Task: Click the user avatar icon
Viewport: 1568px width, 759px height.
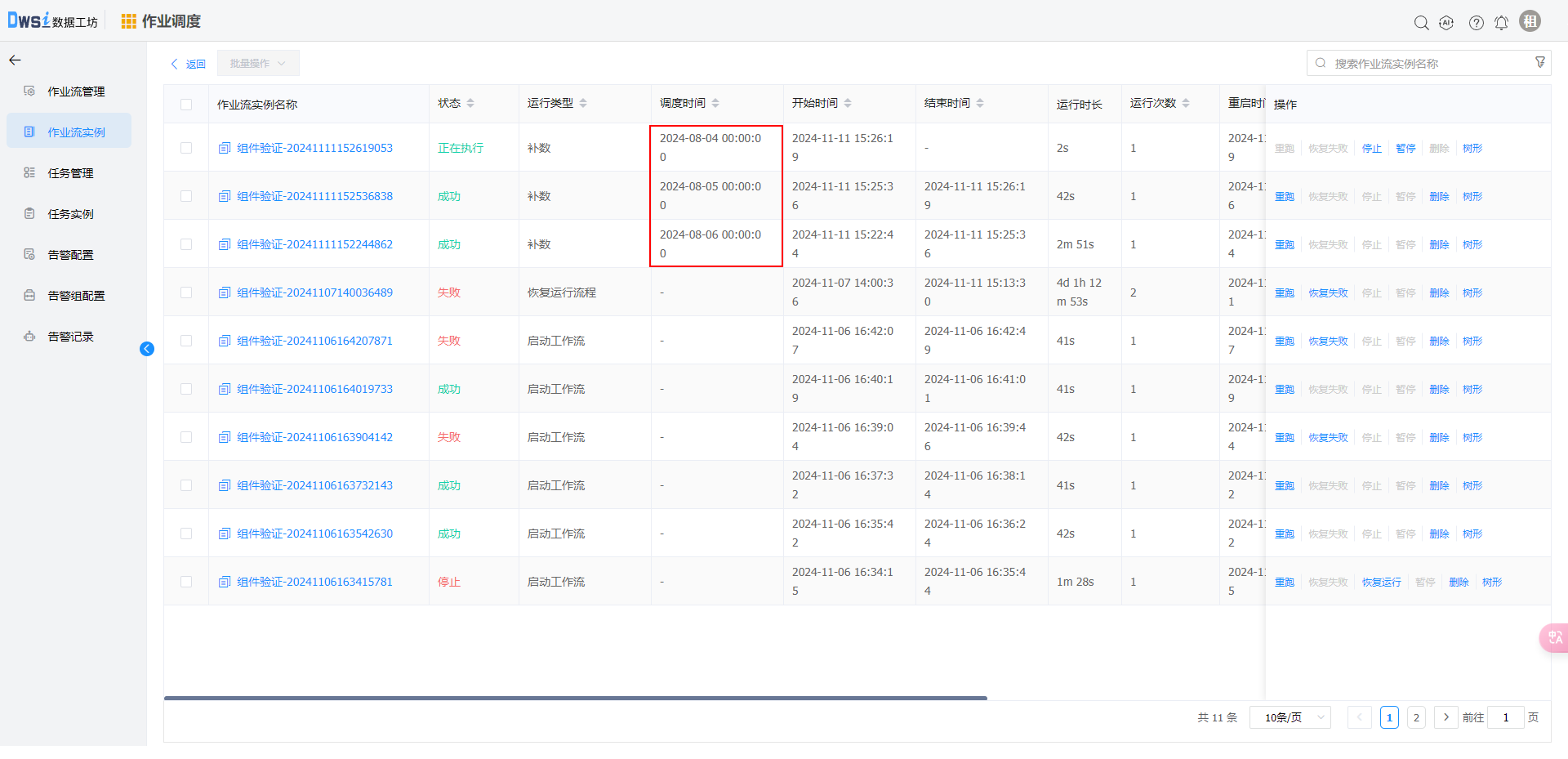Action: coord(1530,21)
